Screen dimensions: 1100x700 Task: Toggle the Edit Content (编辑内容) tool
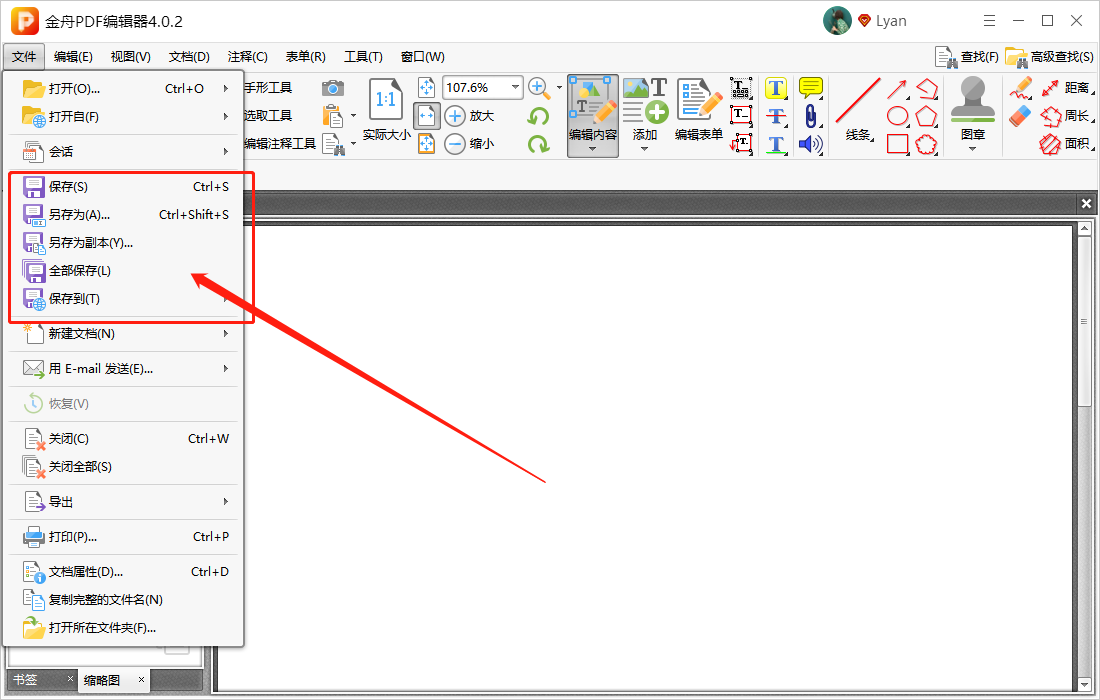click(x=593, y=116)
